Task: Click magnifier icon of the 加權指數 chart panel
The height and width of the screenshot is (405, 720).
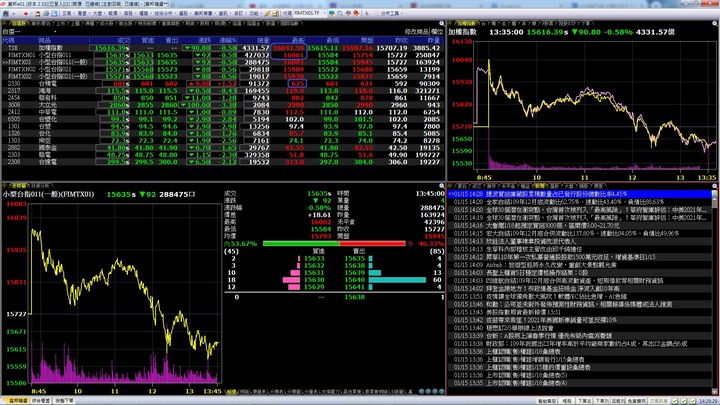Action: 715,23
